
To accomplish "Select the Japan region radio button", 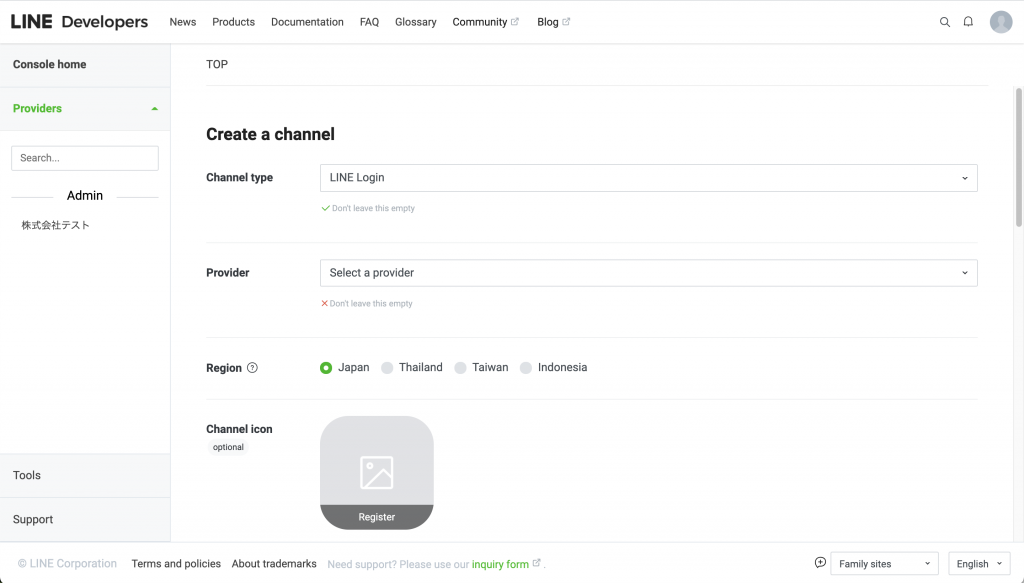I will (326, 368).
